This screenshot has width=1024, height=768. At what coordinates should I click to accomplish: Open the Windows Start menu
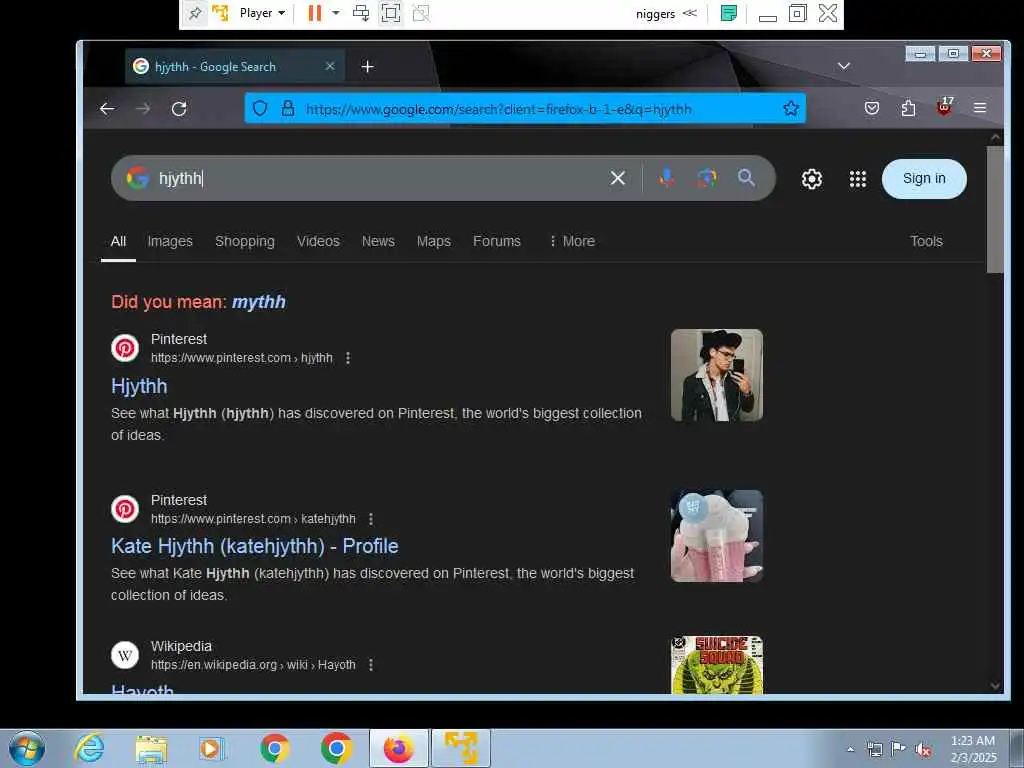(x=27, y=748)
